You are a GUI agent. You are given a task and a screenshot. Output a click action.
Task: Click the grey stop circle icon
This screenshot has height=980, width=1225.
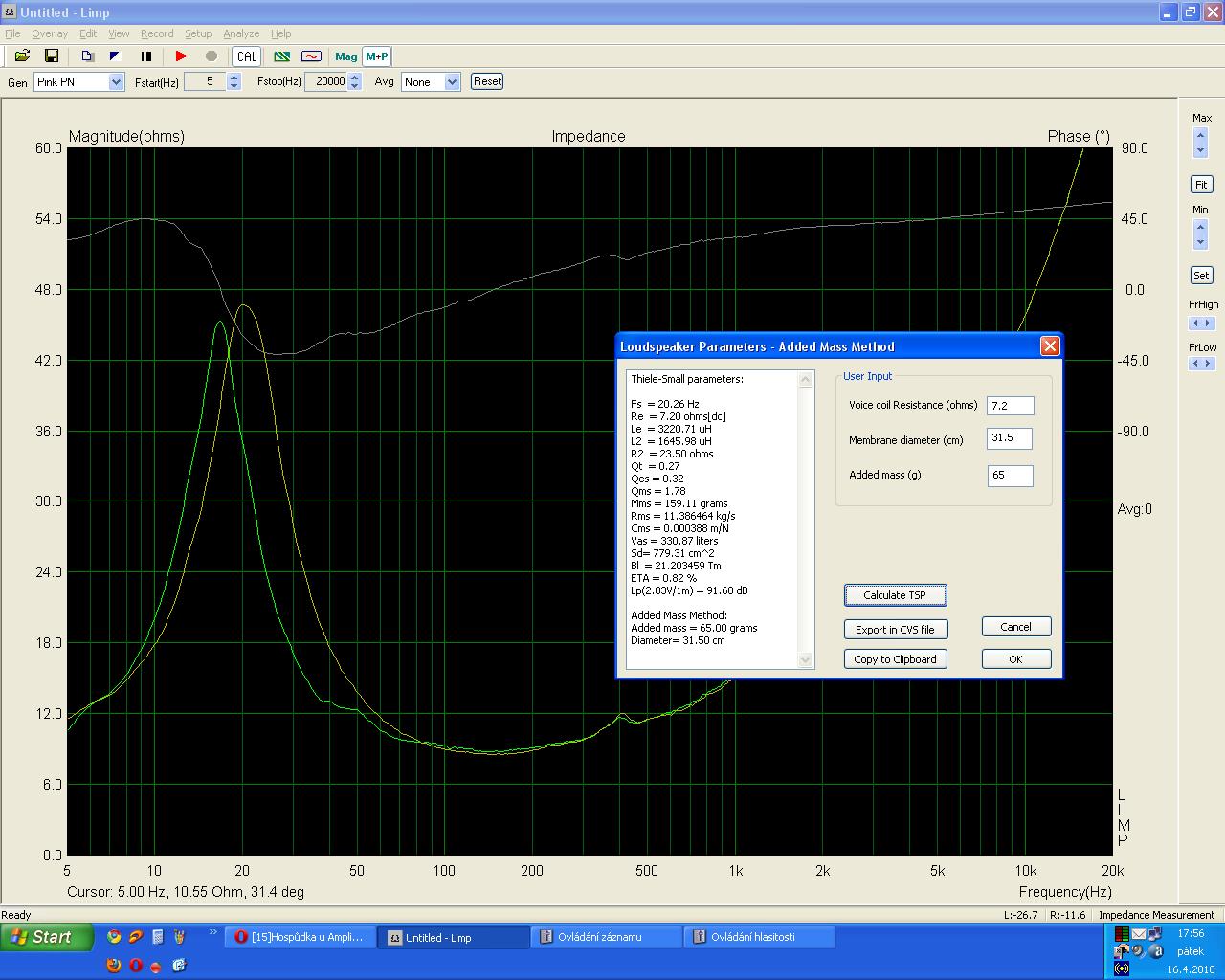point(212,56)
